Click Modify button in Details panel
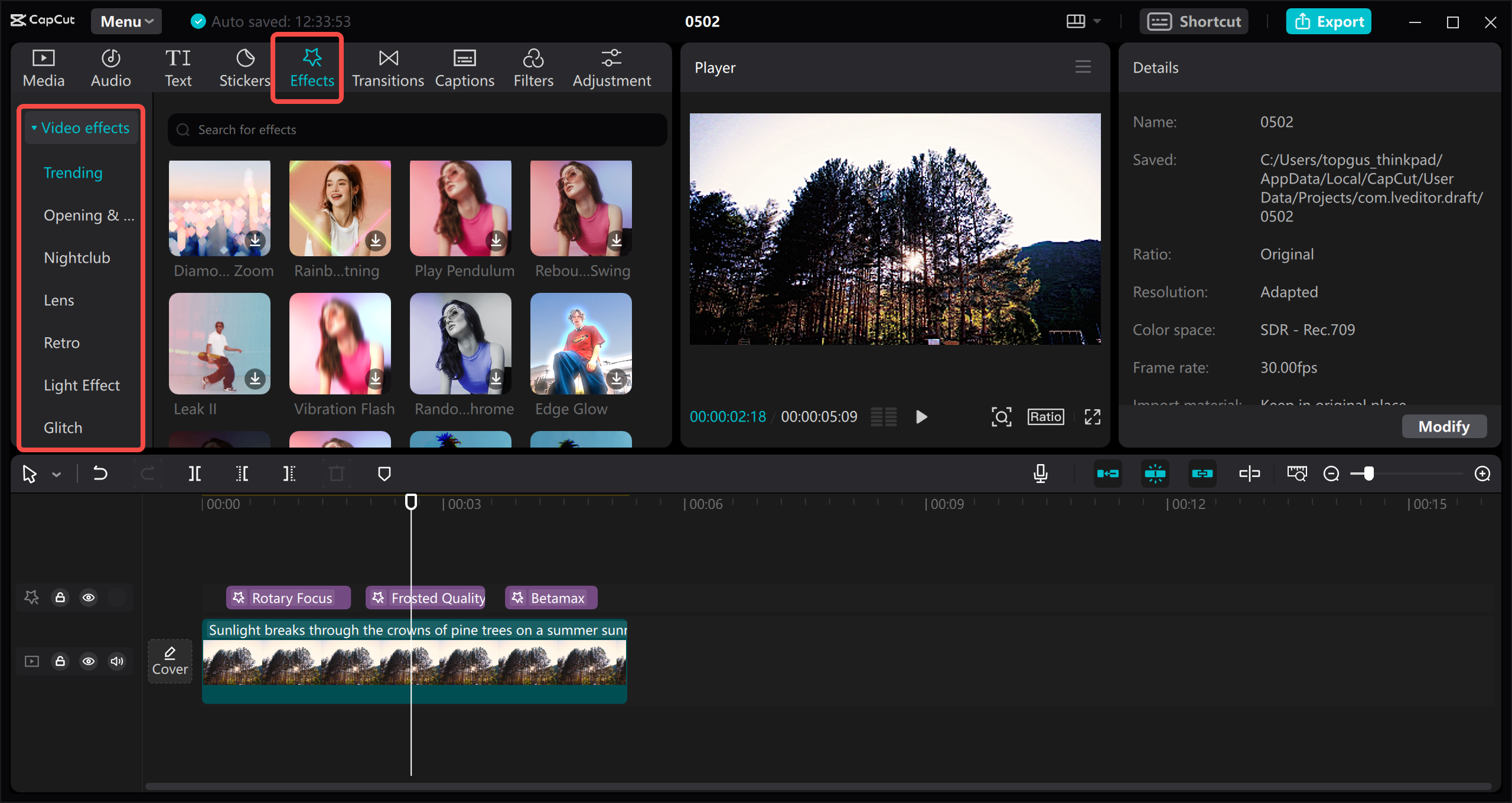 pyautogui.click(x=1444, y=426)
